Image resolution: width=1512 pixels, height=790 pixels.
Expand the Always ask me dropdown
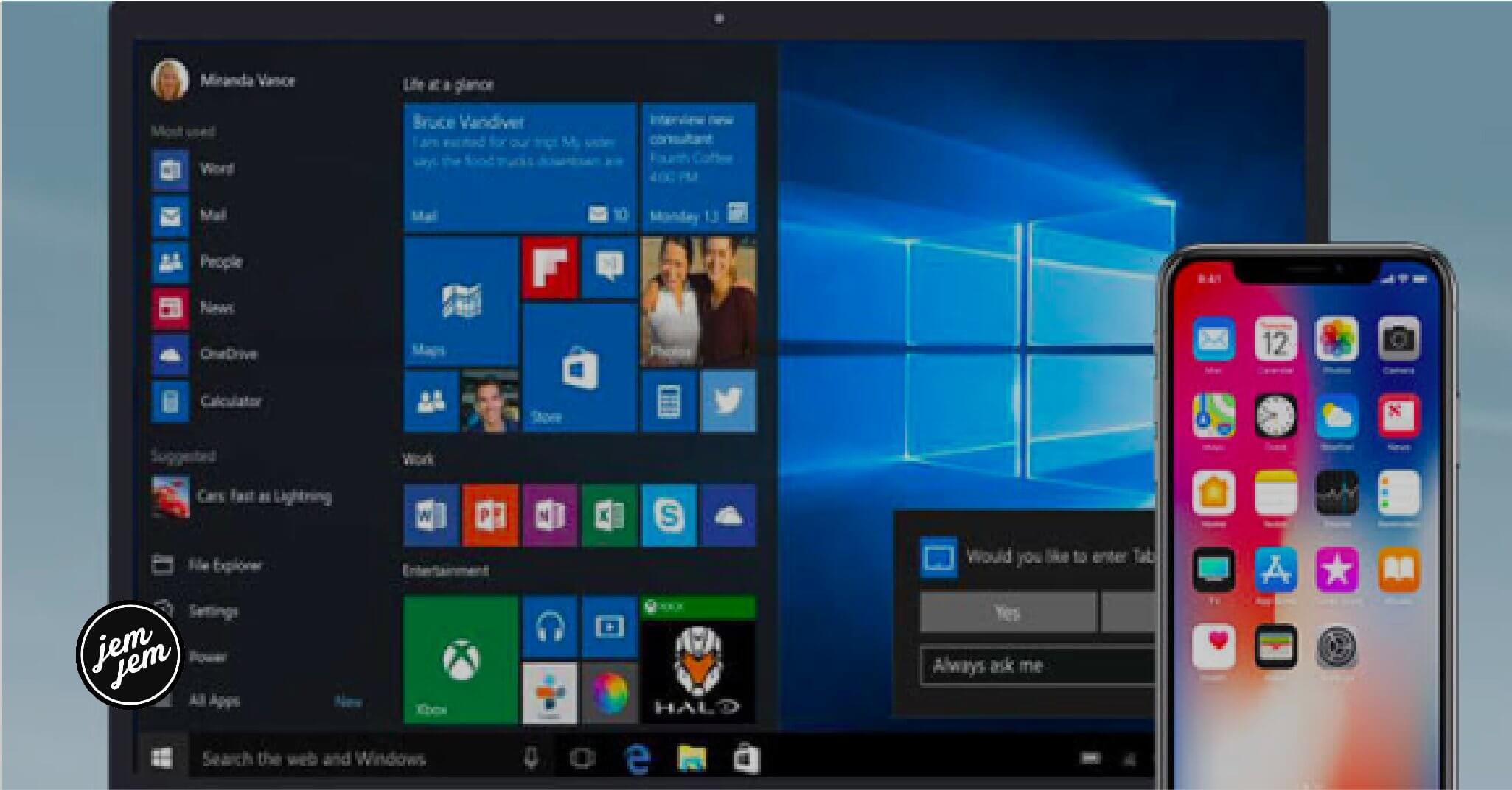tap(1036, 665)
